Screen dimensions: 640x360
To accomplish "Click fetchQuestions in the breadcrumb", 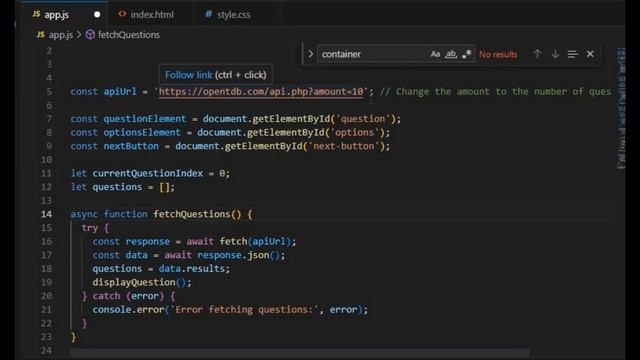I will click(129, 35).
